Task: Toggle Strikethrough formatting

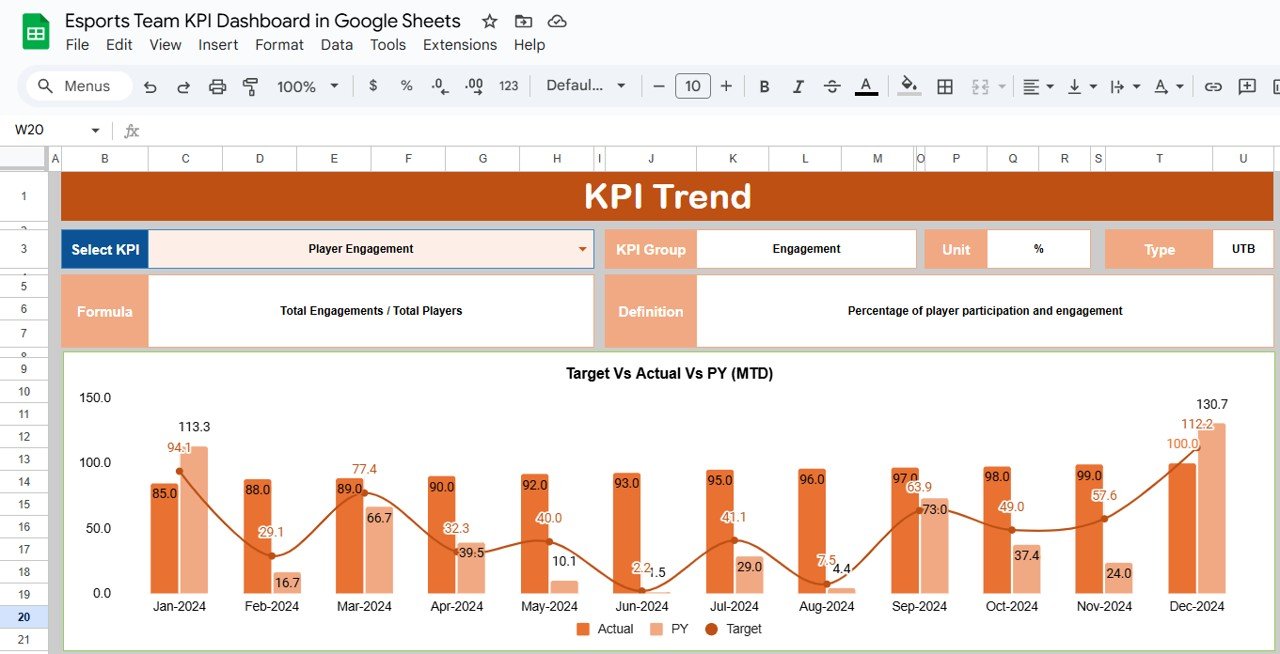Action: 831,87
